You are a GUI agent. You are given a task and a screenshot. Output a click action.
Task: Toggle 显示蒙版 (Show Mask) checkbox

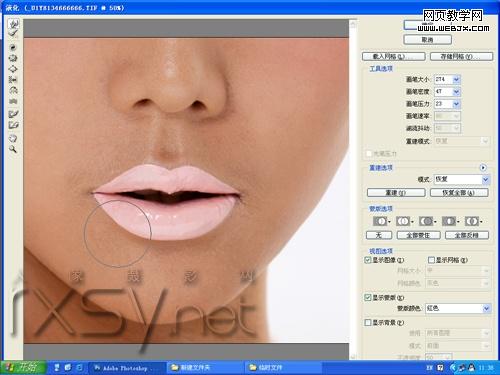[368, 297]
